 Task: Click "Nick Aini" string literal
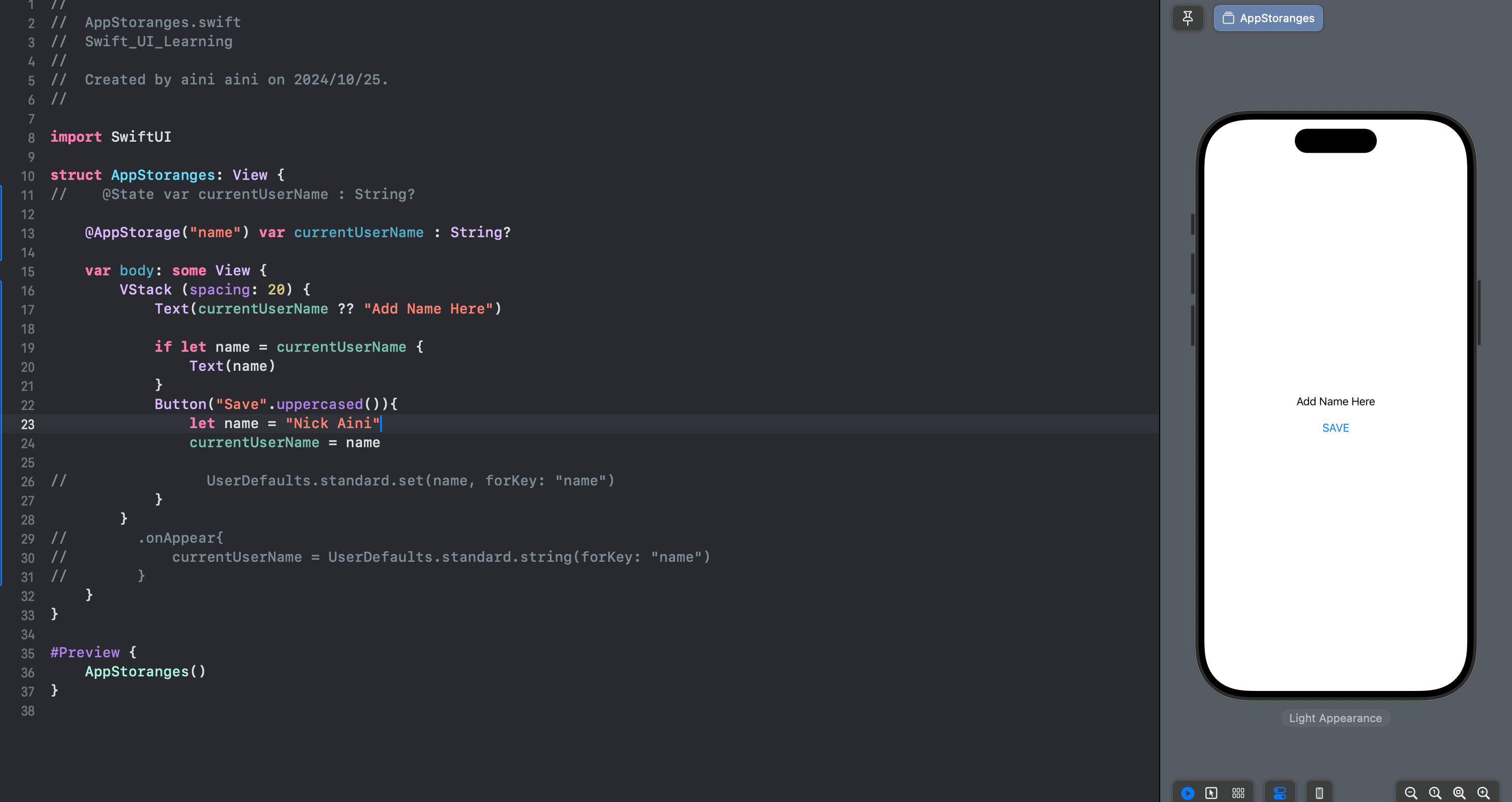coord(333,423)
